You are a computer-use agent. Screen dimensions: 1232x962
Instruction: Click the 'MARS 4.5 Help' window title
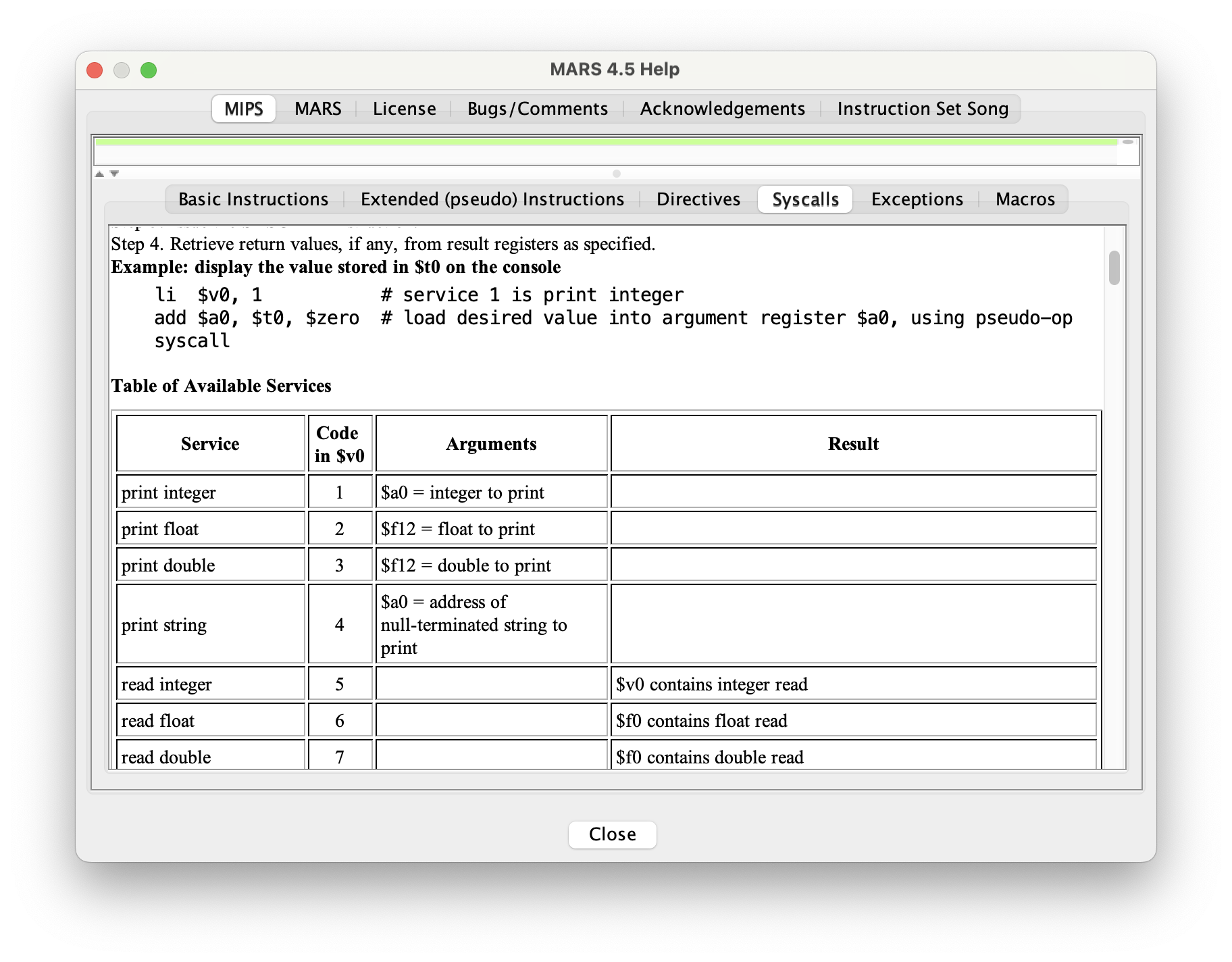[615, 70]
